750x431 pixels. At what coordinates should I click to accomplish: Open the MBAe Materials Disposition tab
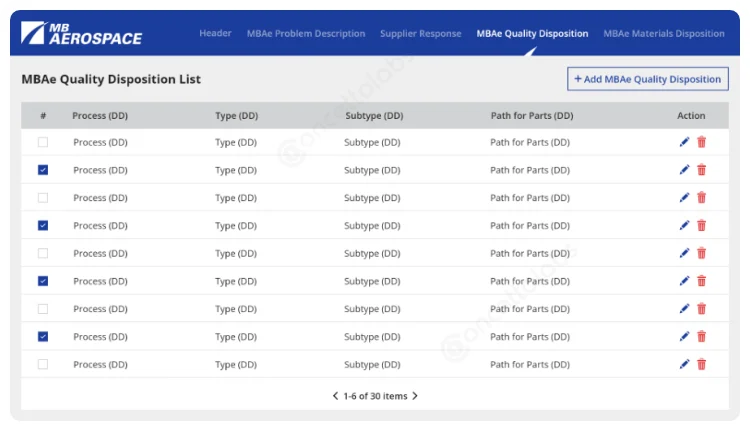pos(663,34)
